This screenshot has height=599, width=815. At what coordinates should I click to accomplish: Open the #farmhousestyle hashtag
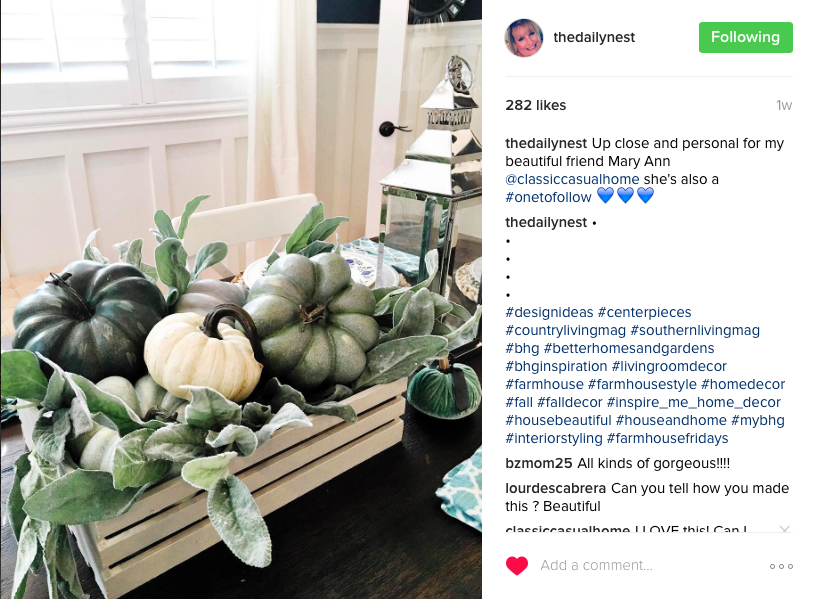point(642,384)
